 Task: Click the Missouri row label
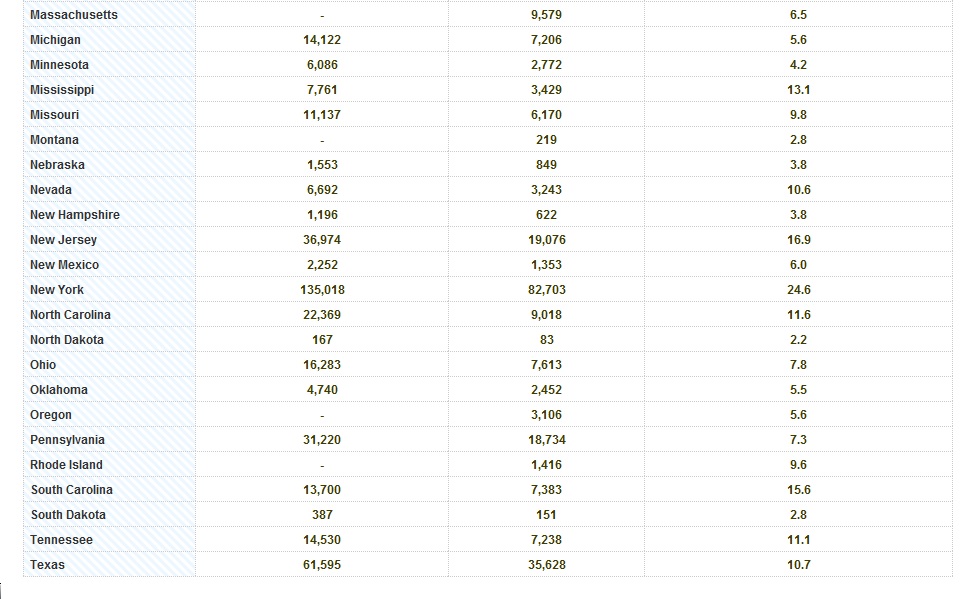(x=55, y=114)
